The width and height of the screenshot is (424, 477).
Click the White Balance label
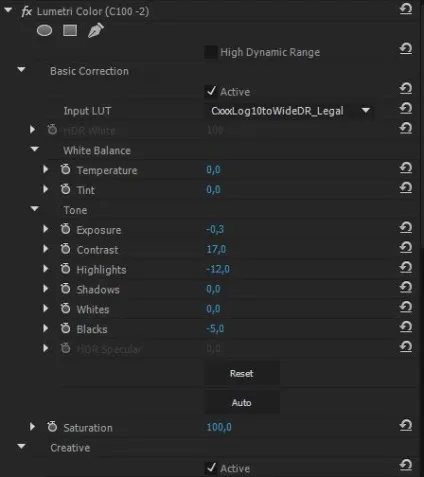click(97, 150)
